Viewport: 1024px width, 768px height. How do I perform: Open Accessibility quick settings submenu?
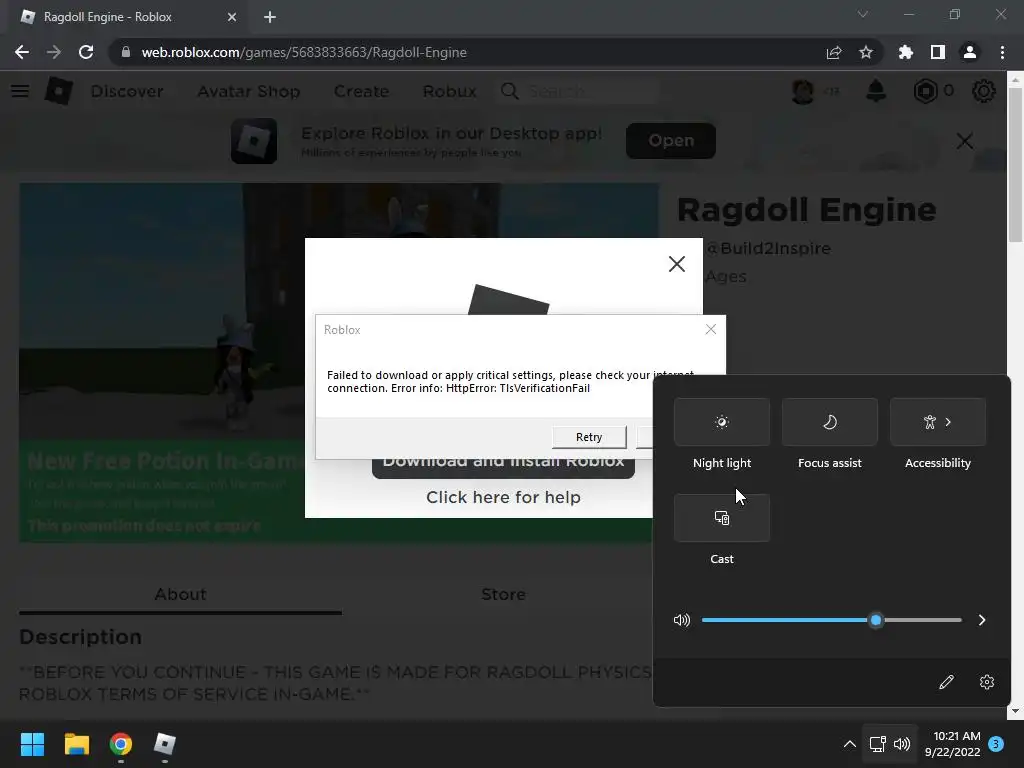(x=938, y=422)
